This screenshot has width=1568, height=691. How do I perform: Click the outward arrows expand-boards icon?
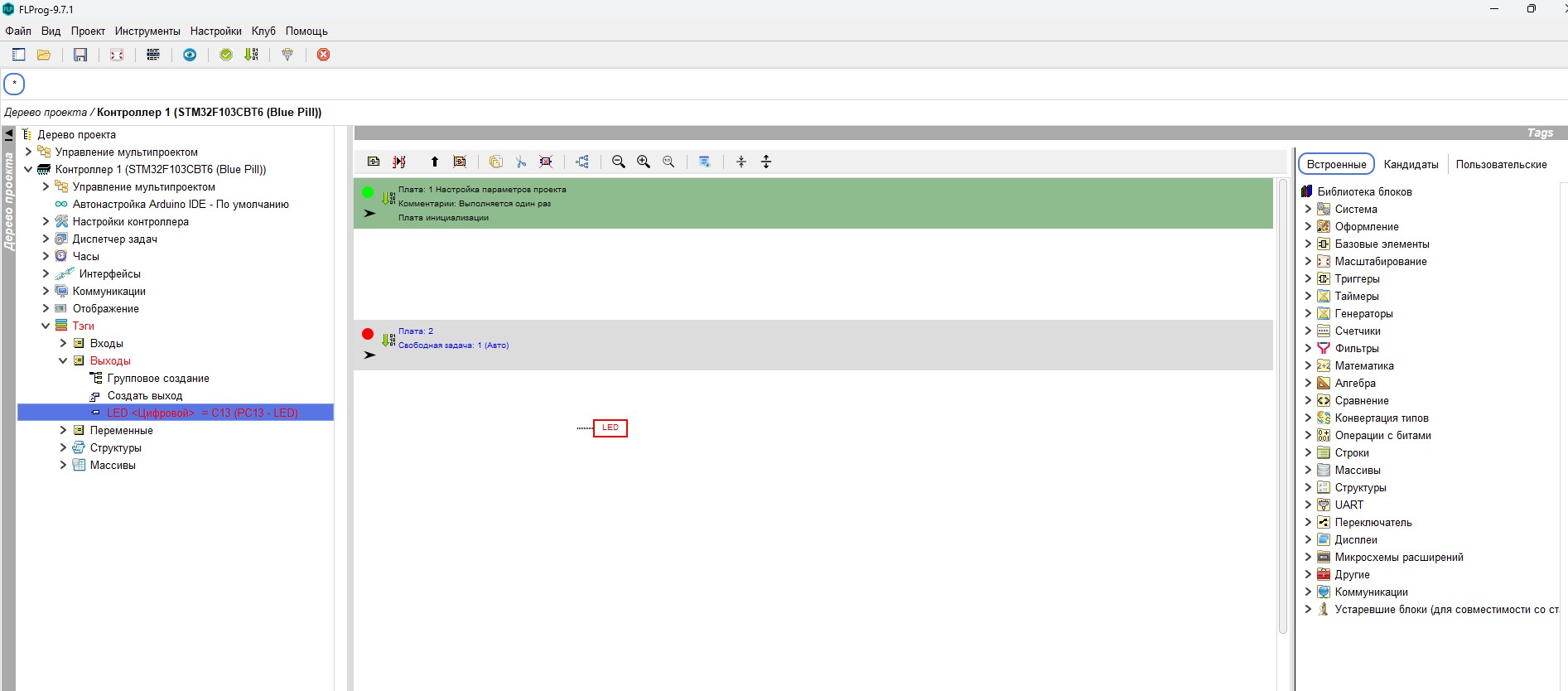pyautogui.click(x=766, y=162)
